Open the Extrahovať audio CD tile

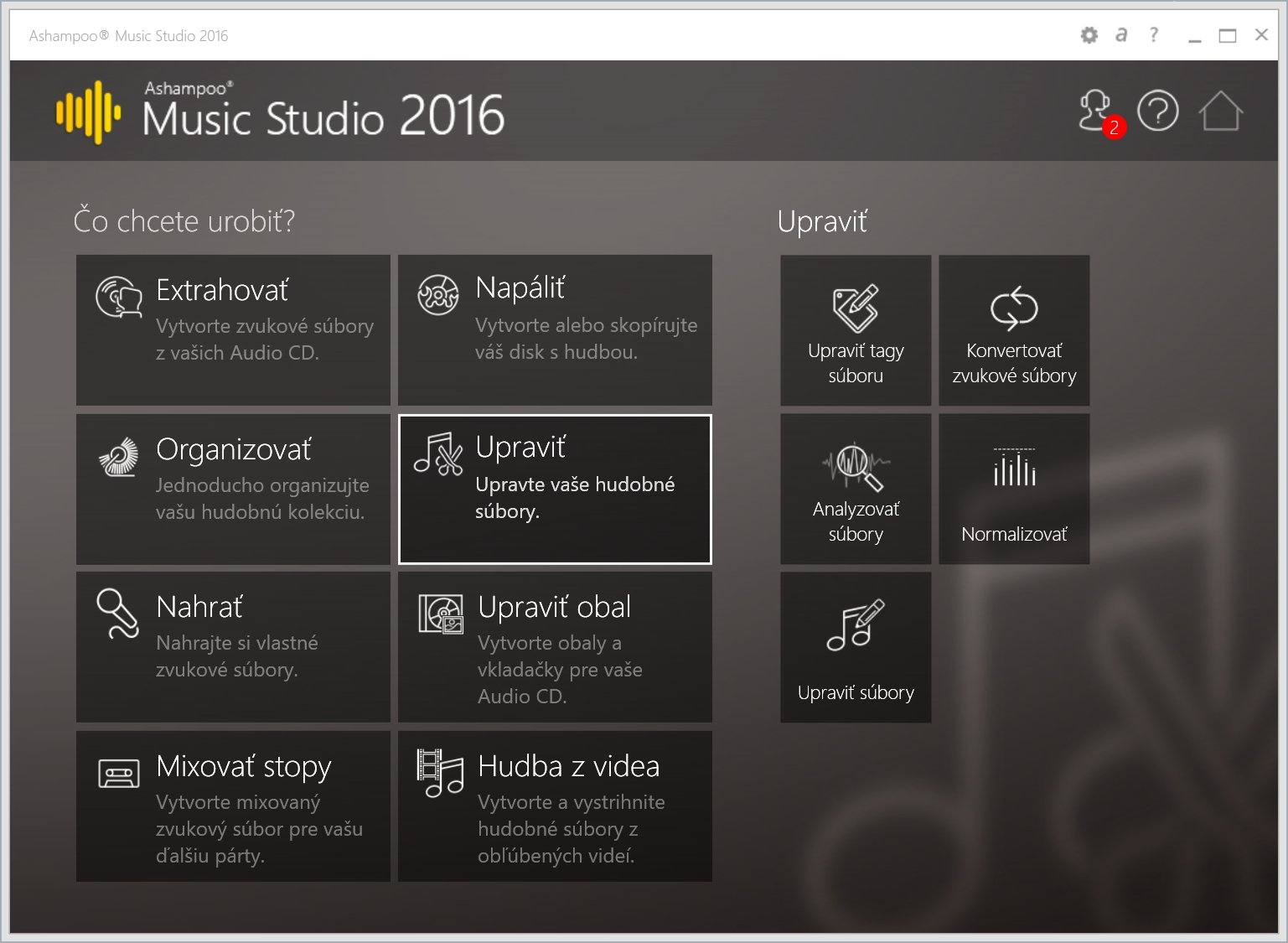(x=233, y=329)
